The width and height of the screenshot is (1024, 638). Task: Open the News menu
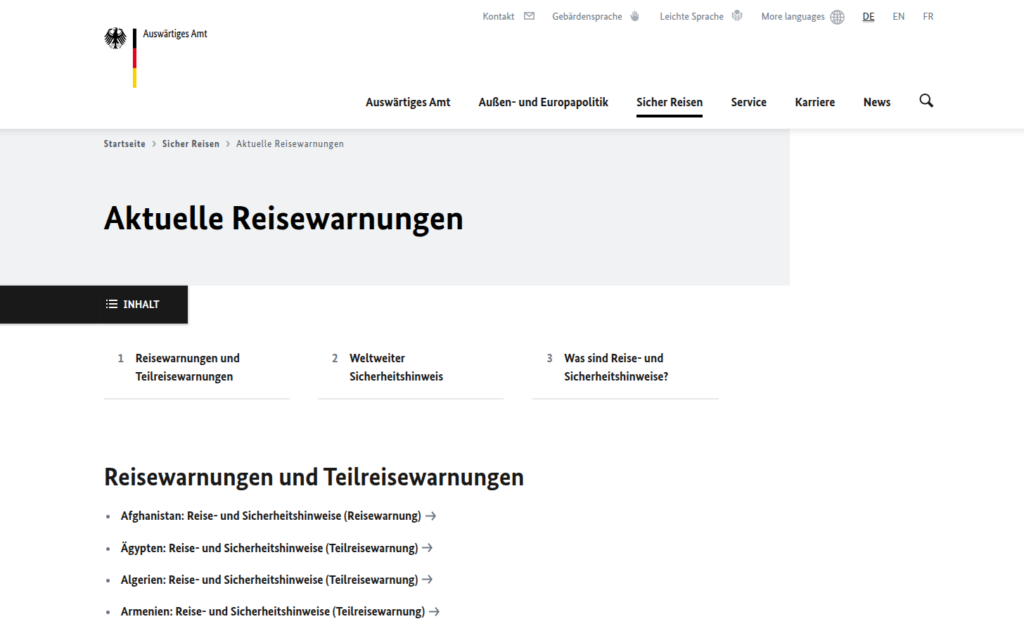pos(877,102)
